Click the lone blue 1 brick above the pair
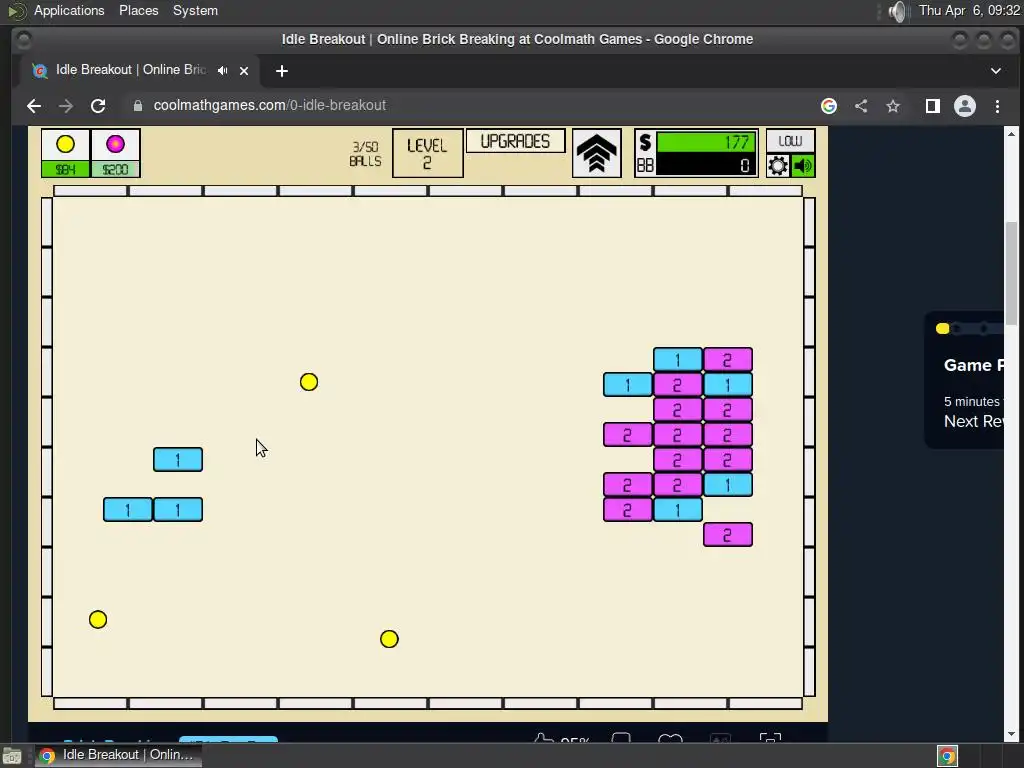This screenshot has height=768, width=1024. coord(178,460)
